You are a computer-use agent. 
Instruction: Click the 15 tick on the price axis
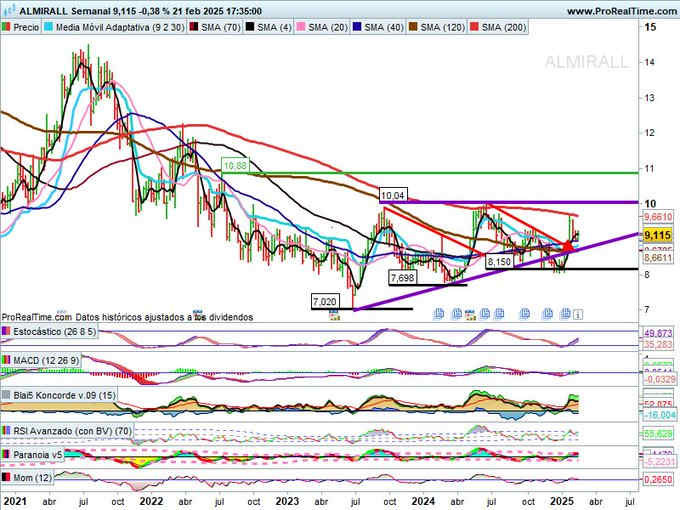click(x=650, y=27)
